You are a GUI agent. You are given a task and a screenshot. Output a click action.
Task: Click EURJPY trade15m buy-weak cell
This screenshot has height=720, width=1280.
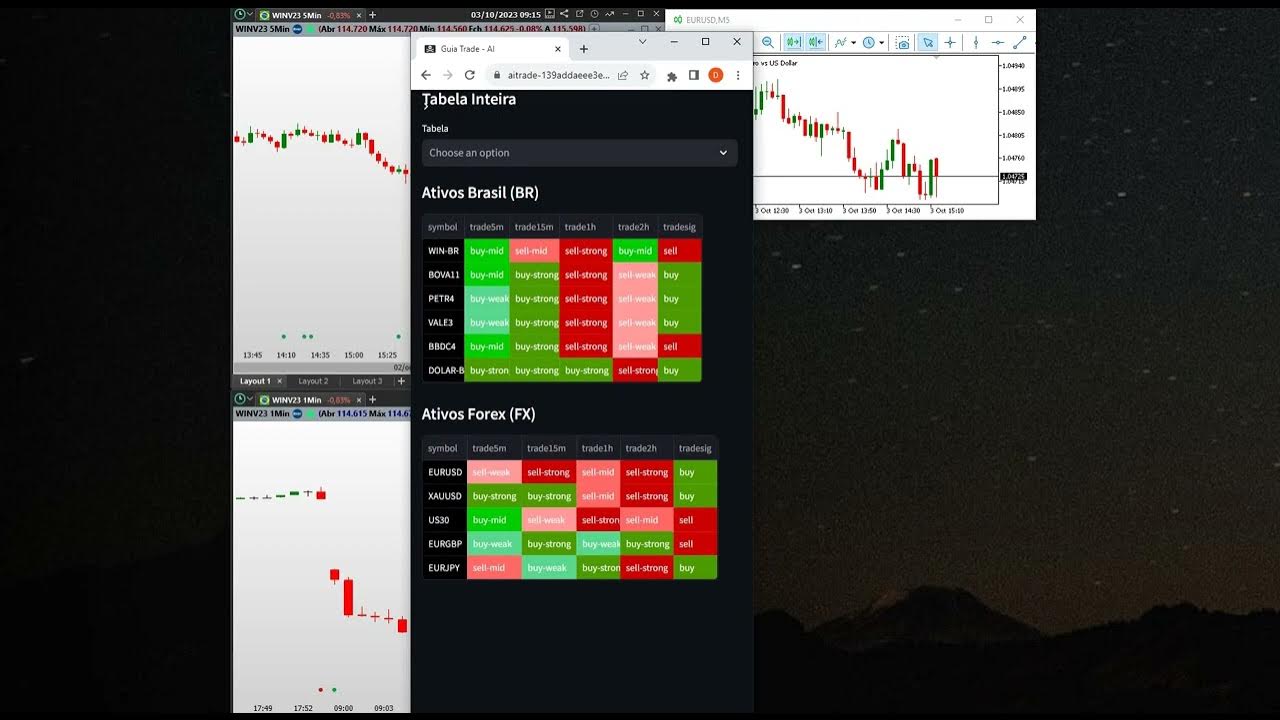tap(548, 568)
